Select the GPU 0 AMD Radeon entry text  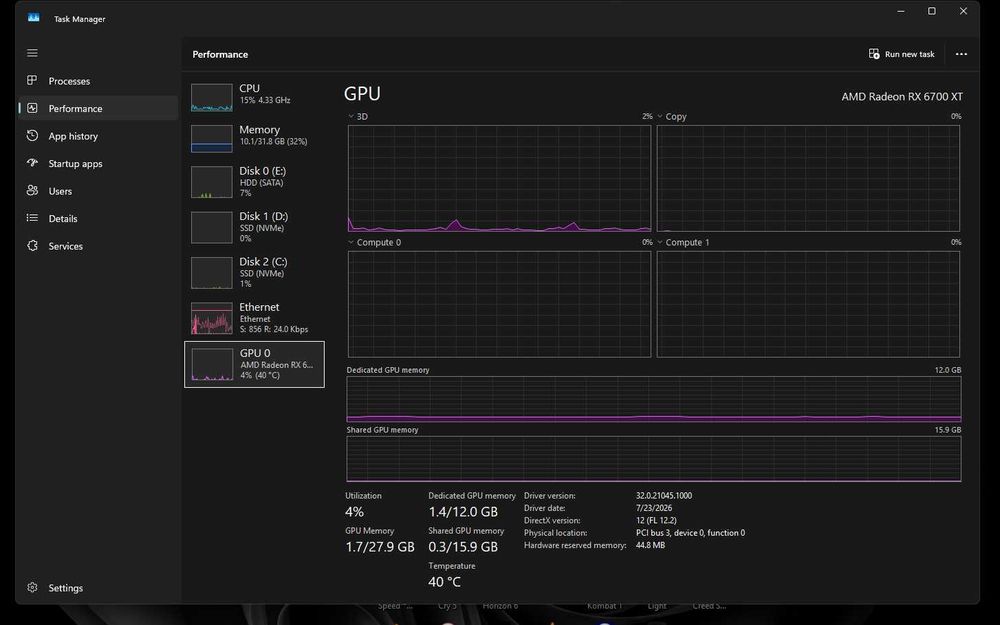click(276, 364)
